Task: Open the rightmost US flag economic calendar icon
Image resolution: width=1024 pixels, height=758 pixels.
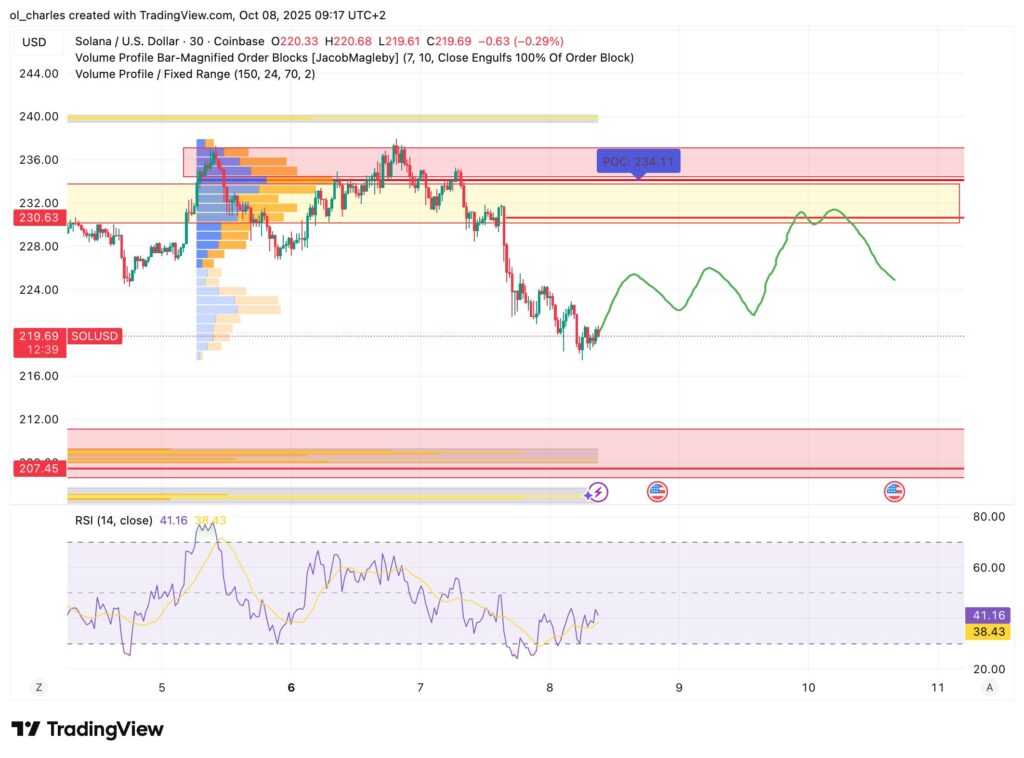Action: pyautogui.click(x=892, y=490)
